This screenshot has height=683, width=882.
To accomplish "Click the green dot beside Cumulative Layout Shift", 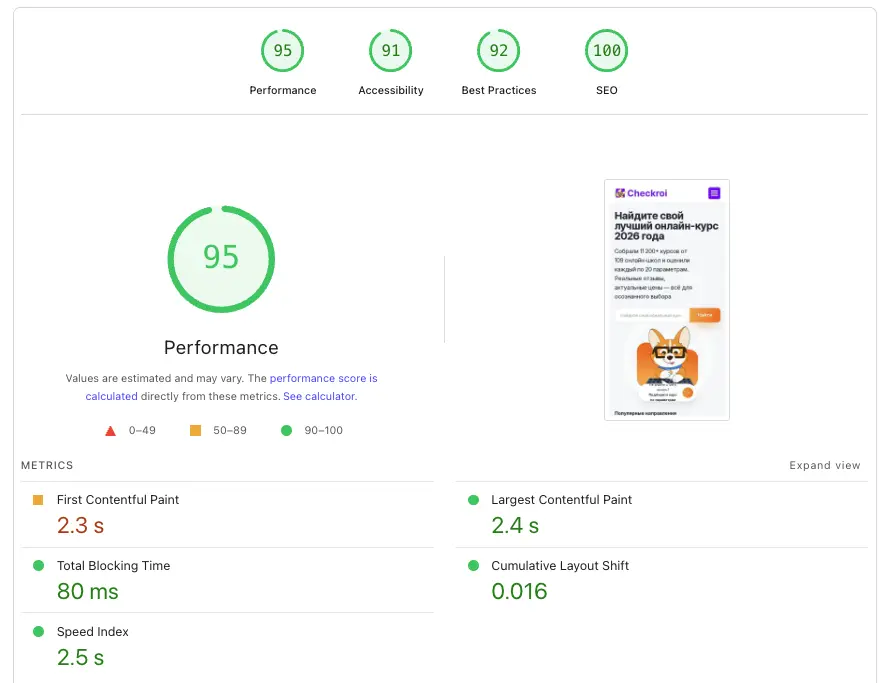I will 474,565.
